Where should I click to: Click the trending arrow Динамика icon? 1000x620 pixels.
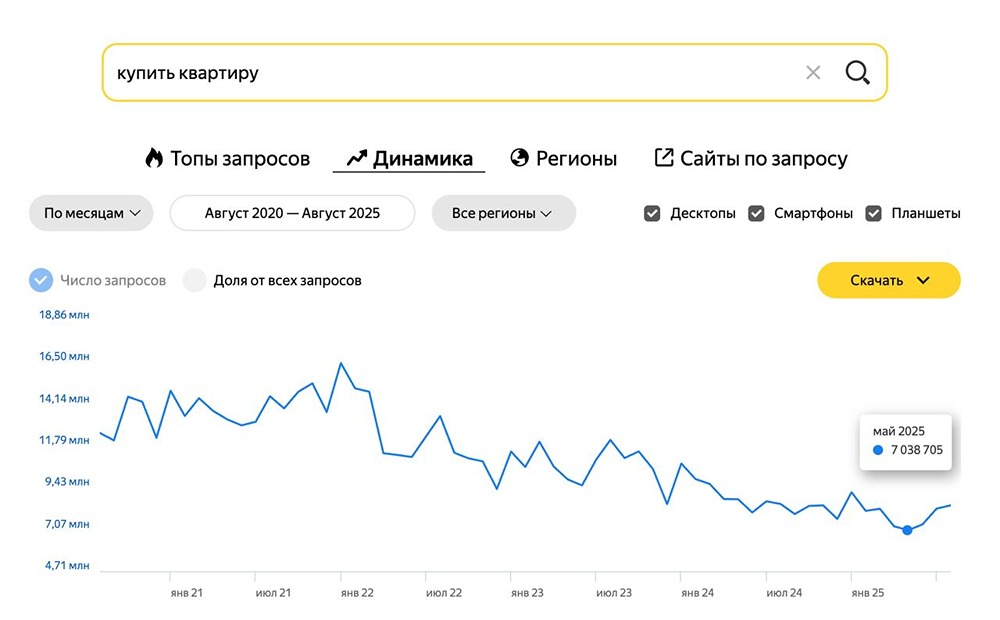(357, 158)
